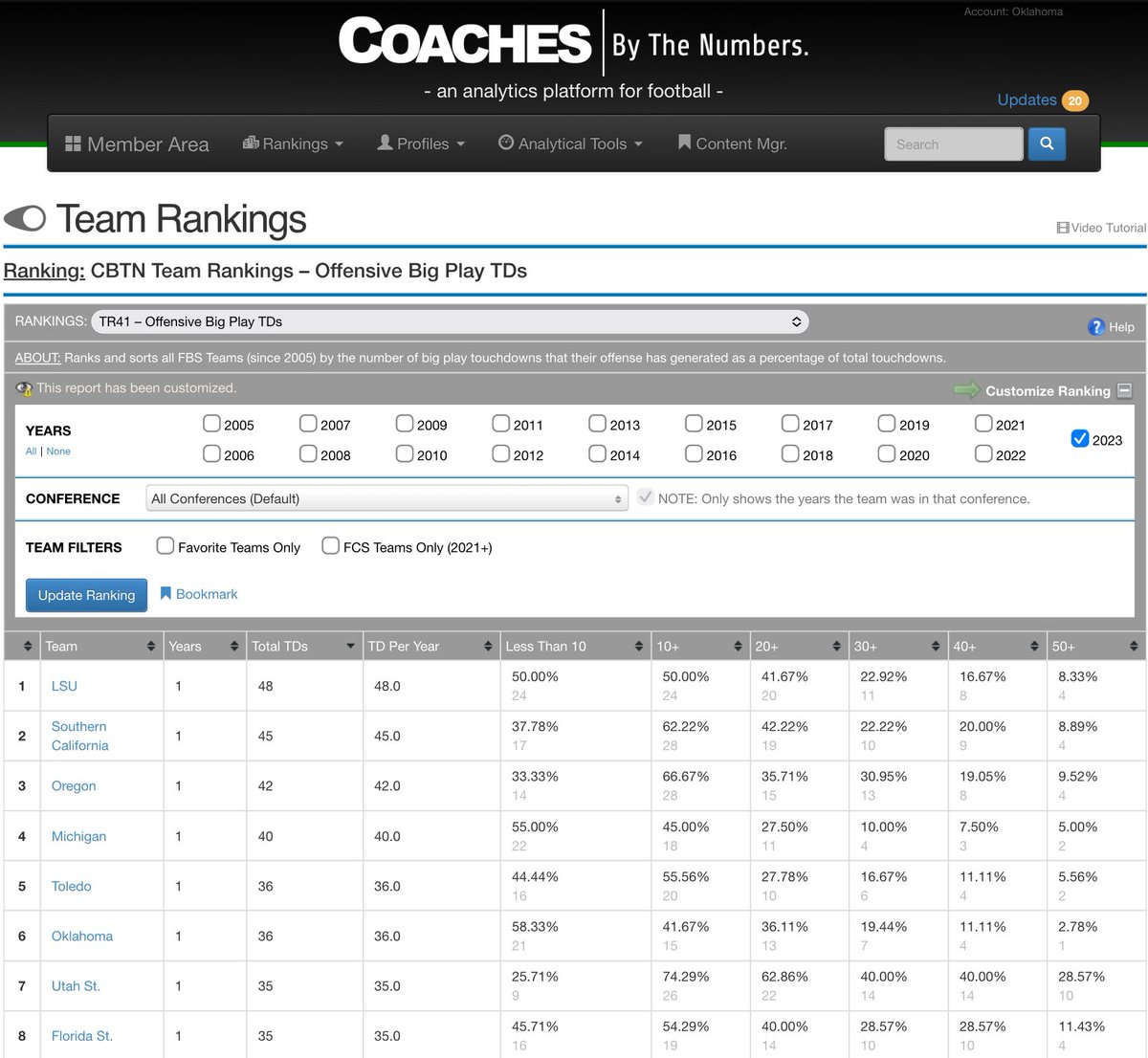Enable FCS Teams Only (2021+) filter

(330, 545)
